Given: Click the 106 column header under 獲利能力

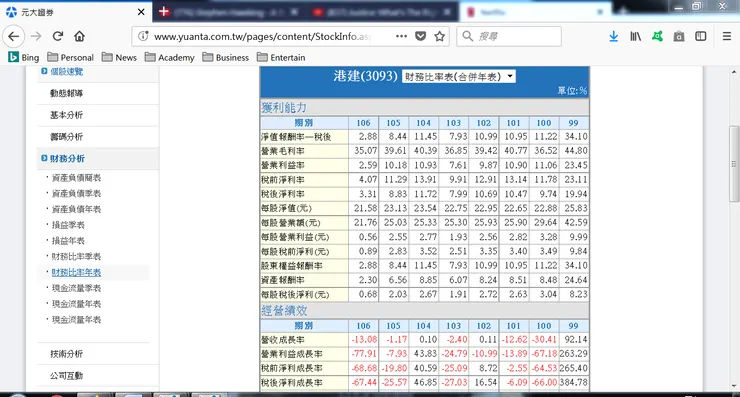Looking at the screenshot, I should coord(363,123).
